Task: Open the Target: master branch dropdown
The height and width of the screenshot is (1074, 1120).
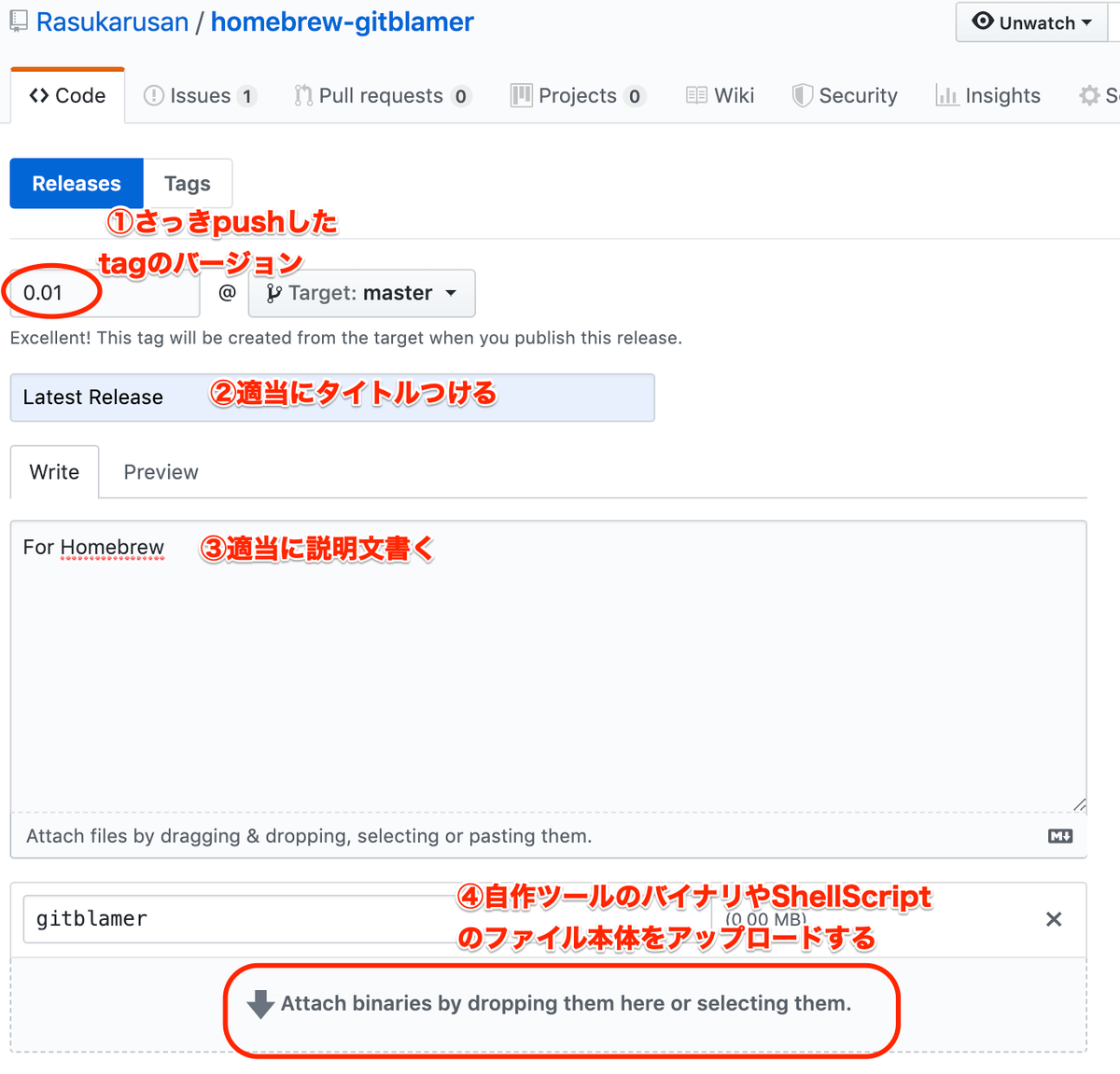Action: [x=362, y=293]
